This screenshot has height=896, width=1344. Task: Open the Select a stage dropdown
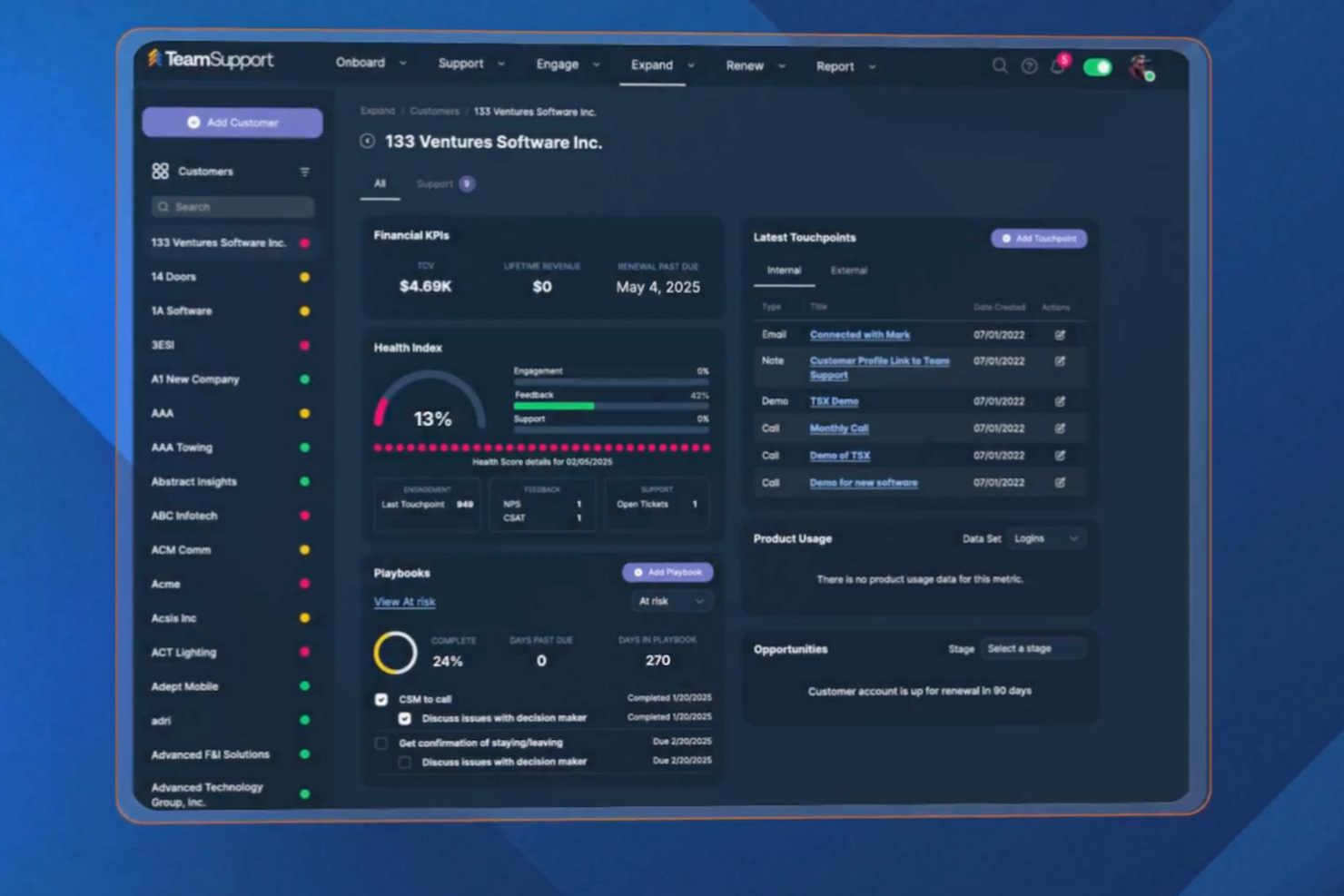pos(1033,648)
